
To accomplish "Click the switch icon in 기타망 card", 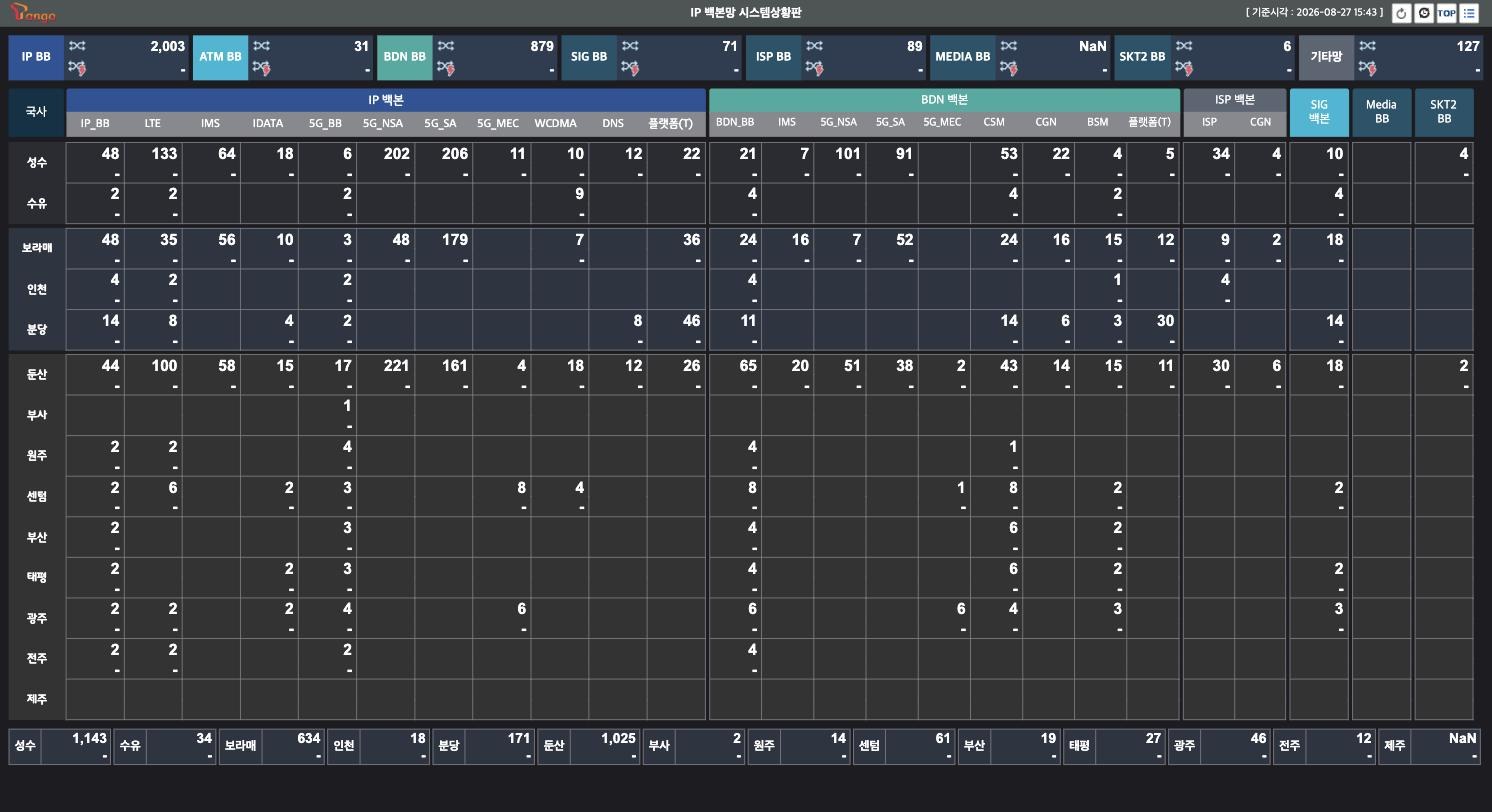I will (1368, 46).
